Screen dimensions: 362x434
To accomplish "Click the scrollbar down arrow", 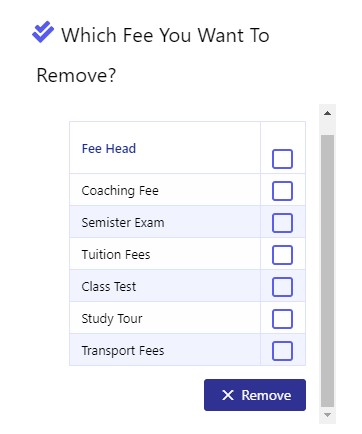I will 327,415.
